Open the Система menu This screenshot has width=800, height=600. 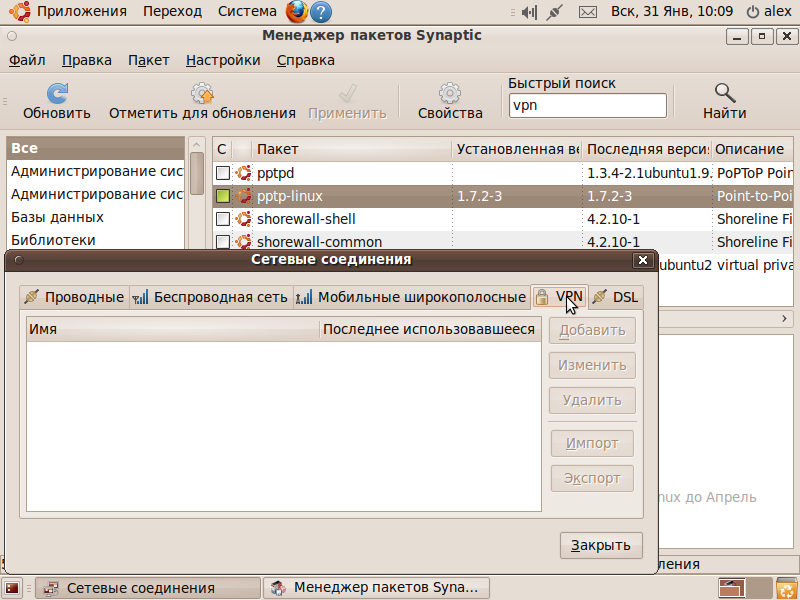(x=247, y=12)
